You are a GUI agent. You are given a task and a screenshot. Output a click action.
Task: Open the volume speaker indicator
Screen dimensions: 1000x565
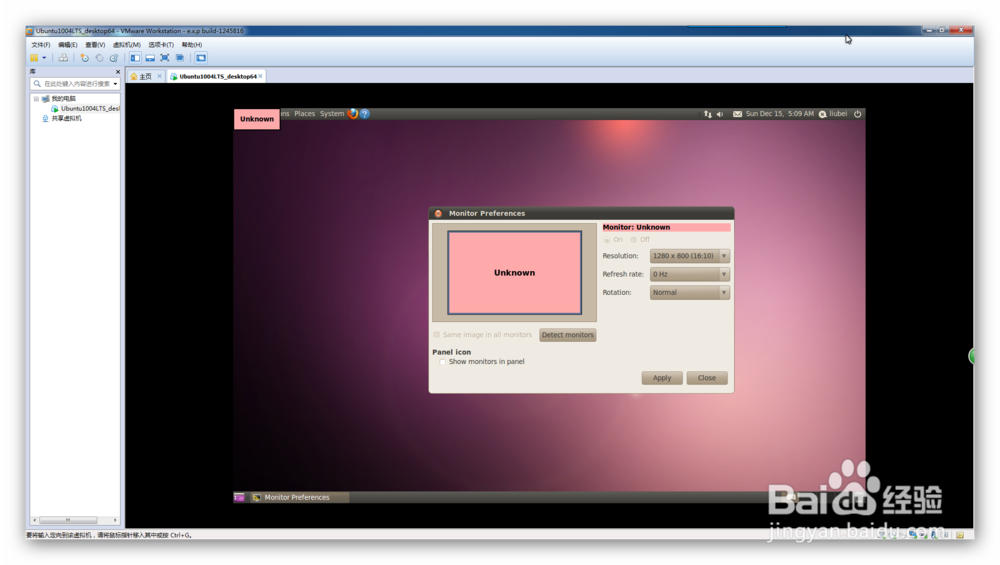pos(720,114)
